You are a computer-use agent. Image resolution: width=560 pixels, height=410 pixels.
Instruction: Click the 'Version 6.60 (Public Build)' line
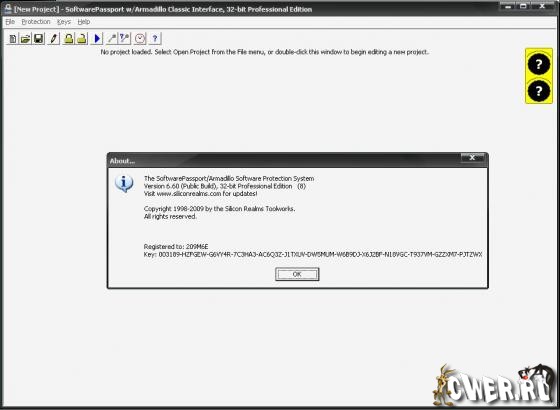coord(225,186)
